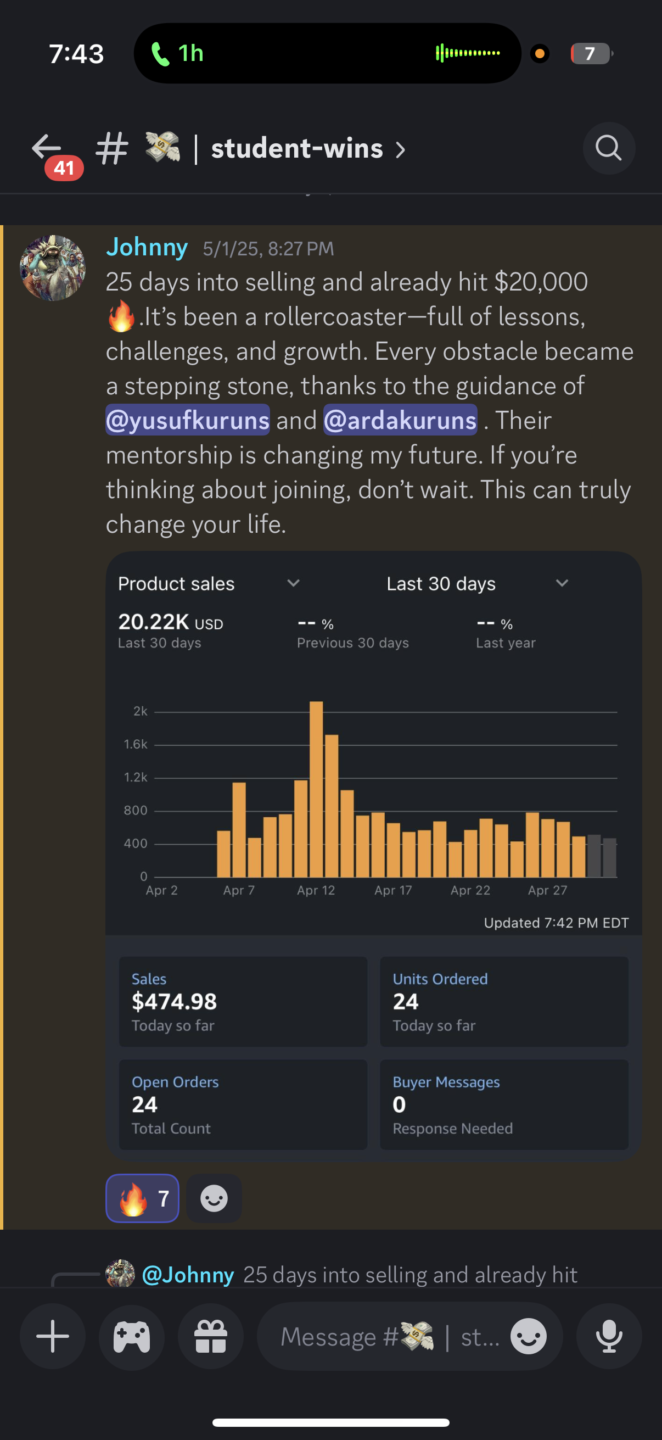The height and width of the screenshot is (1440, 662).
Task: Expand student-wins channel details chevron
Action: coord(400,150)
